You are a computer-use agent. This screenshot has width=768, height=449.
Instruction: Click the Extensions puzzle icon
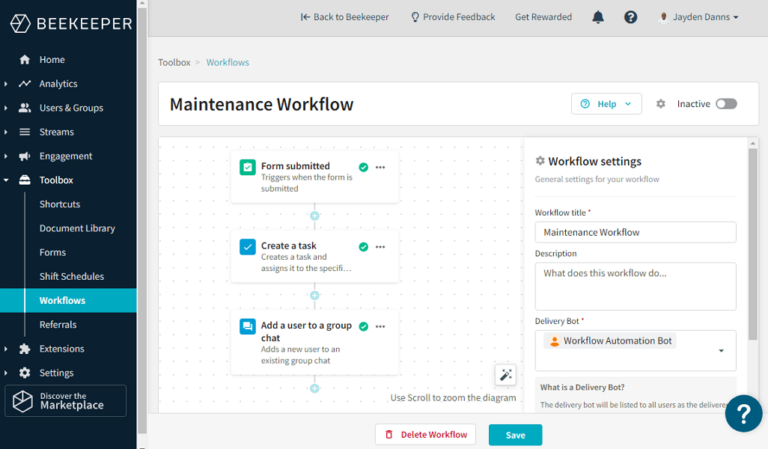24,349
